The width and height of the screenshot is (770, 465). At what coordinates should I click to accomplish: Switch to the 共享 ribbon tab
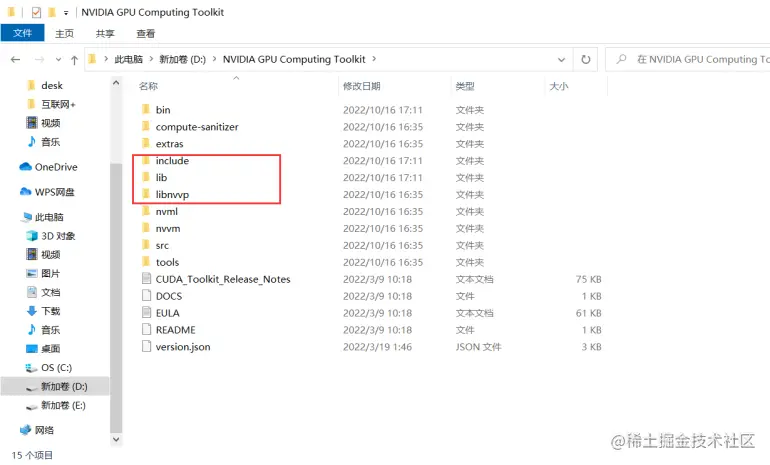(x=105, y=33)
